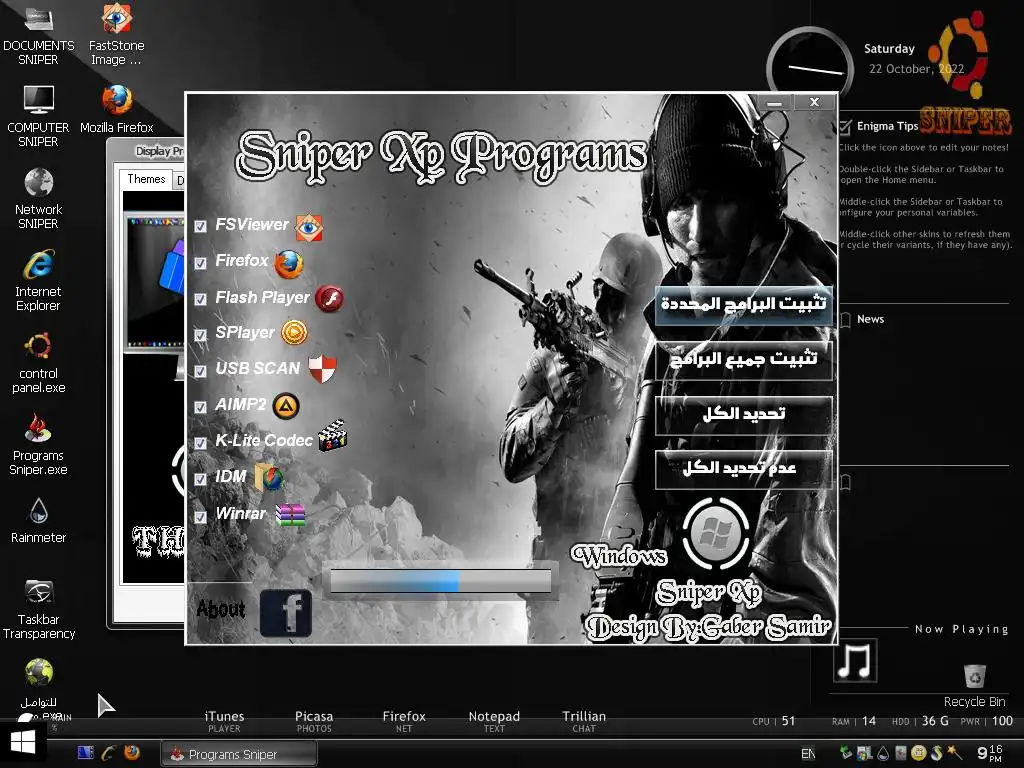Open Rainmeter desktop icon

[39, 520]
